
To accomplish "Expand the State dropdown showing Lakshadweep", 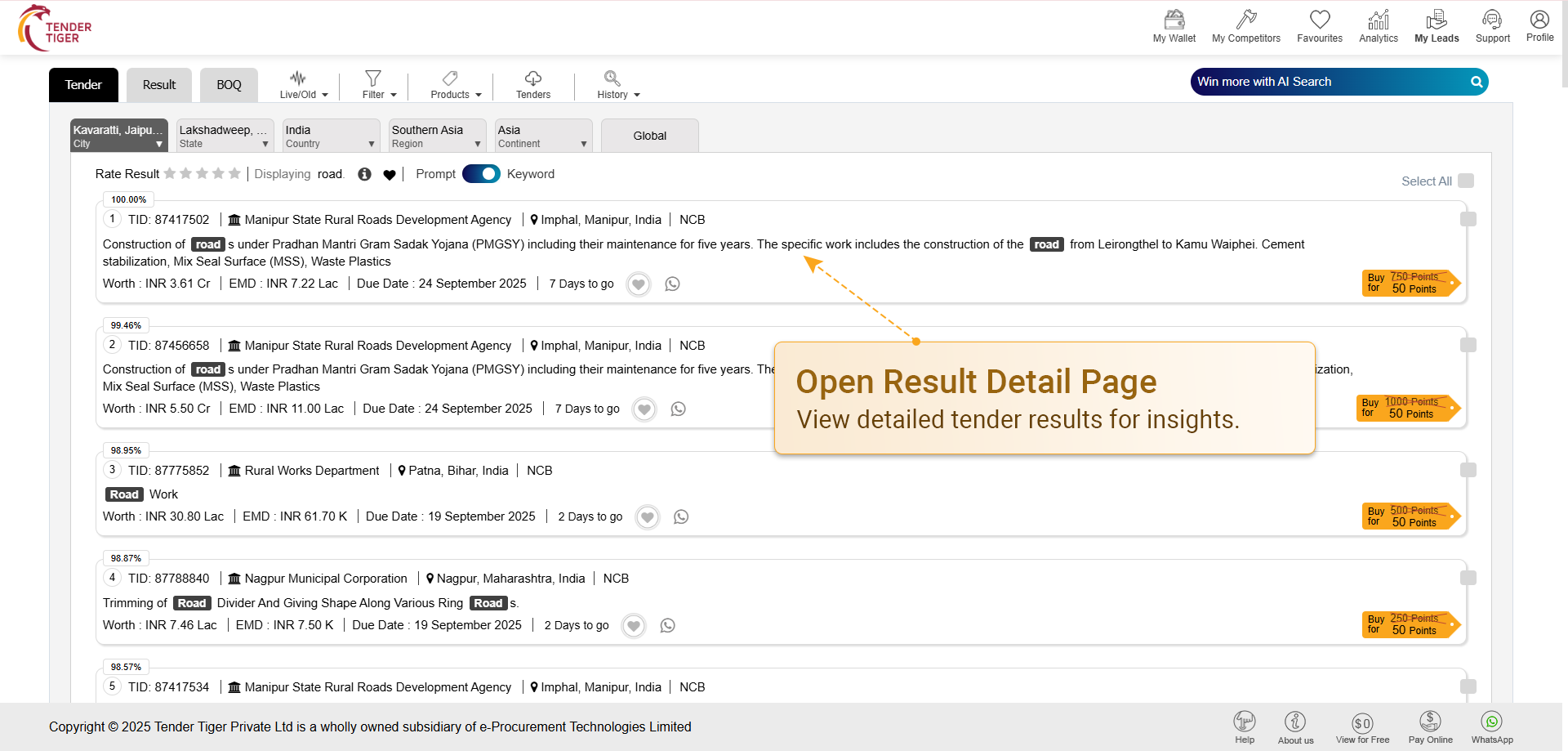I will click(x=224, y=136).
